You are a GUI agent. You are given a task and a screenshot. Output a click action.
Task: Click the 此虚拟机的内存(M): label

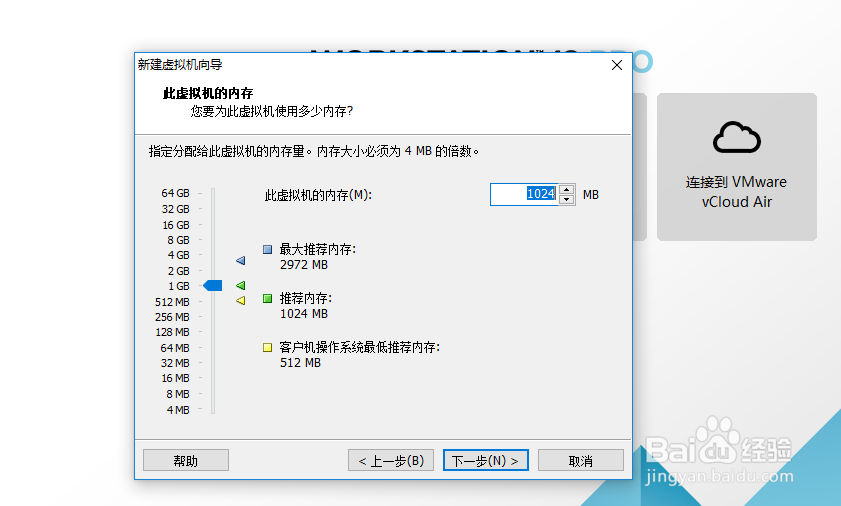318,195
